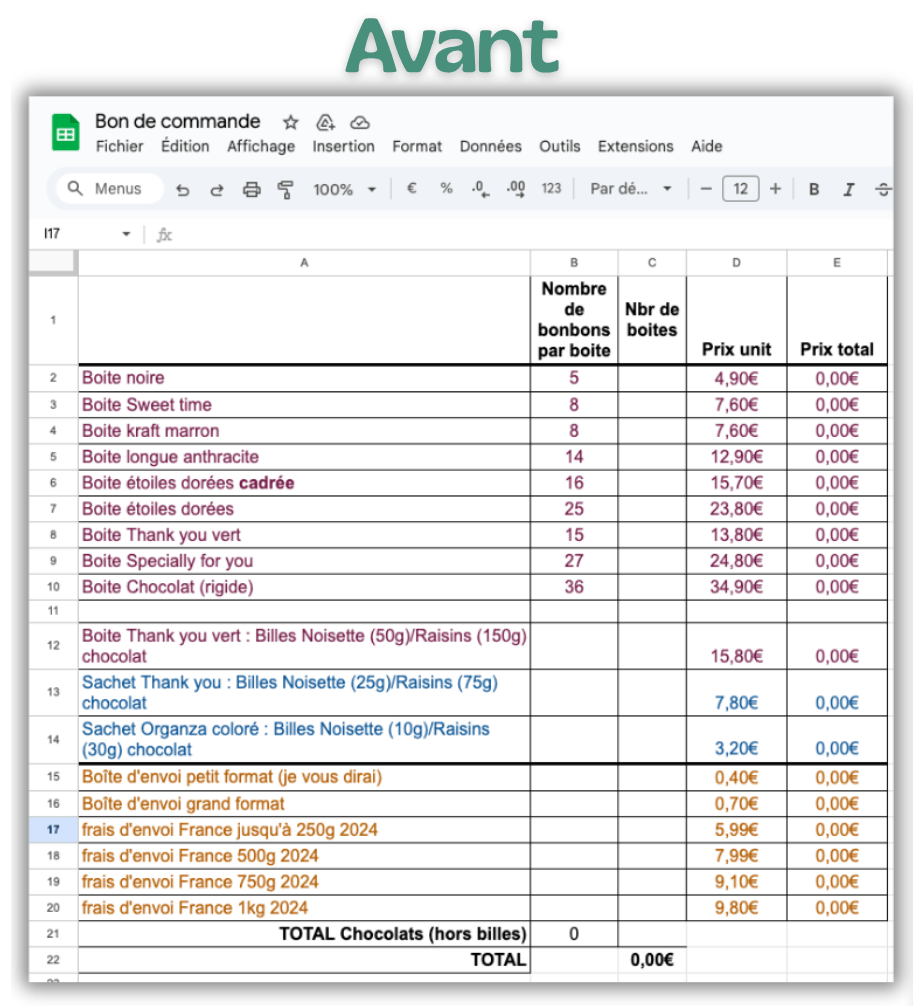Apply euro currency format
Screen dimensions: 913x1006
(411, 188)
